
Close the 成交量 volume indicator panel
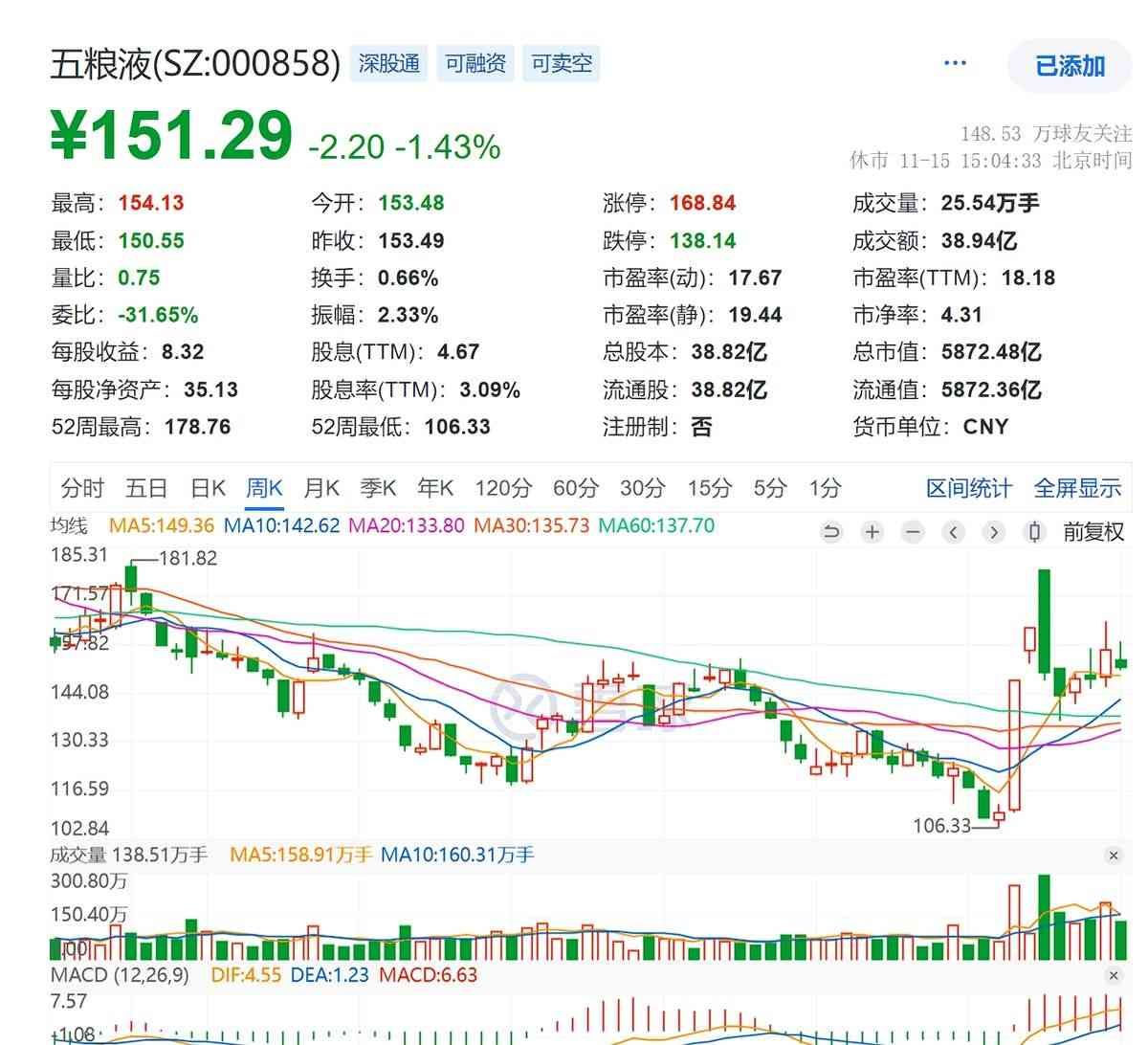[x=1113, y=855]
